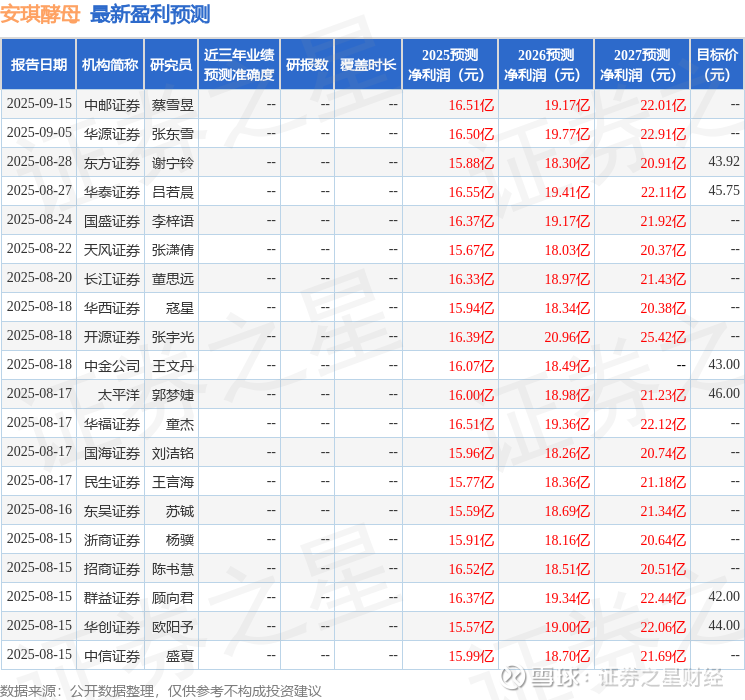This screenshot has height=700, width=745.
Task: Select the 长江证券 institution cell
Action: tap(112, 279)
